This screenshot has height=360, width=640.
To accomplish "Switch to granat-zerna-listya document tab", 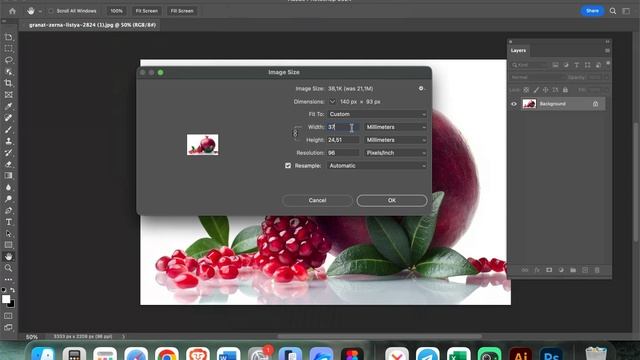I will [92, 25].
